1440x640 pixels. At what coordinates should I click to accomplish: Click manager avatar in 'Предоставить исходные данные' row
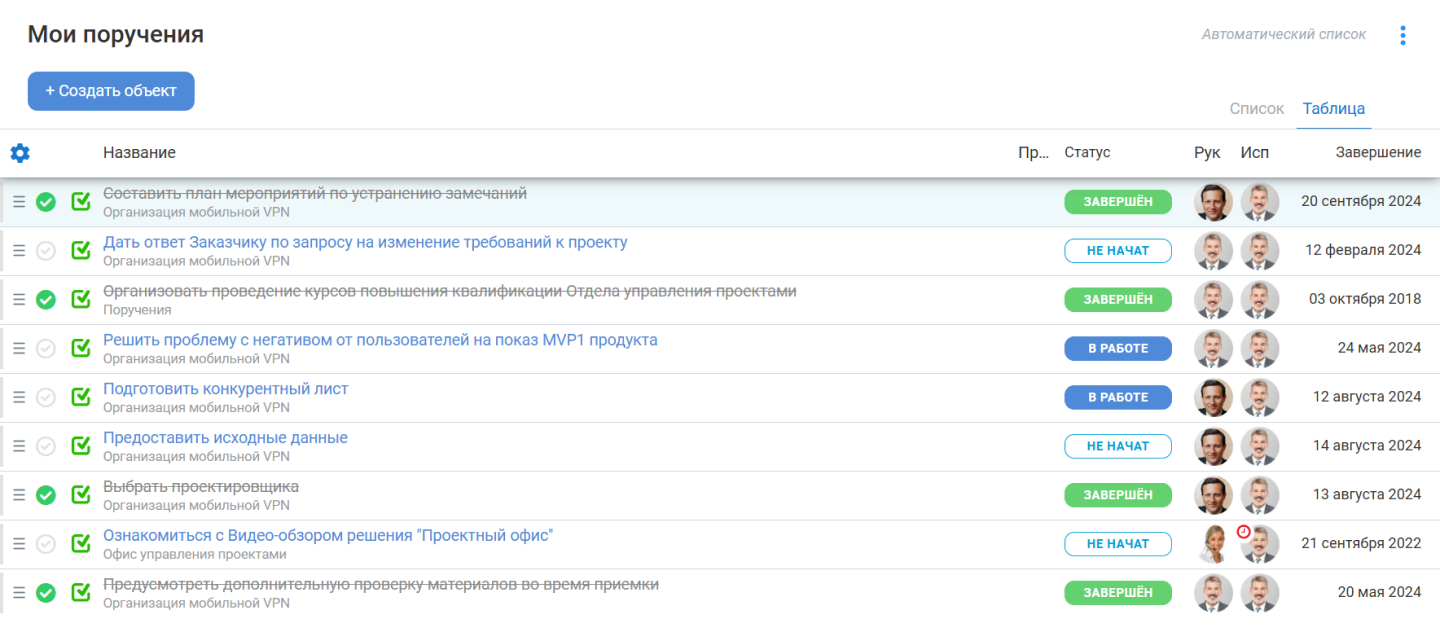tap(1213, 446)
